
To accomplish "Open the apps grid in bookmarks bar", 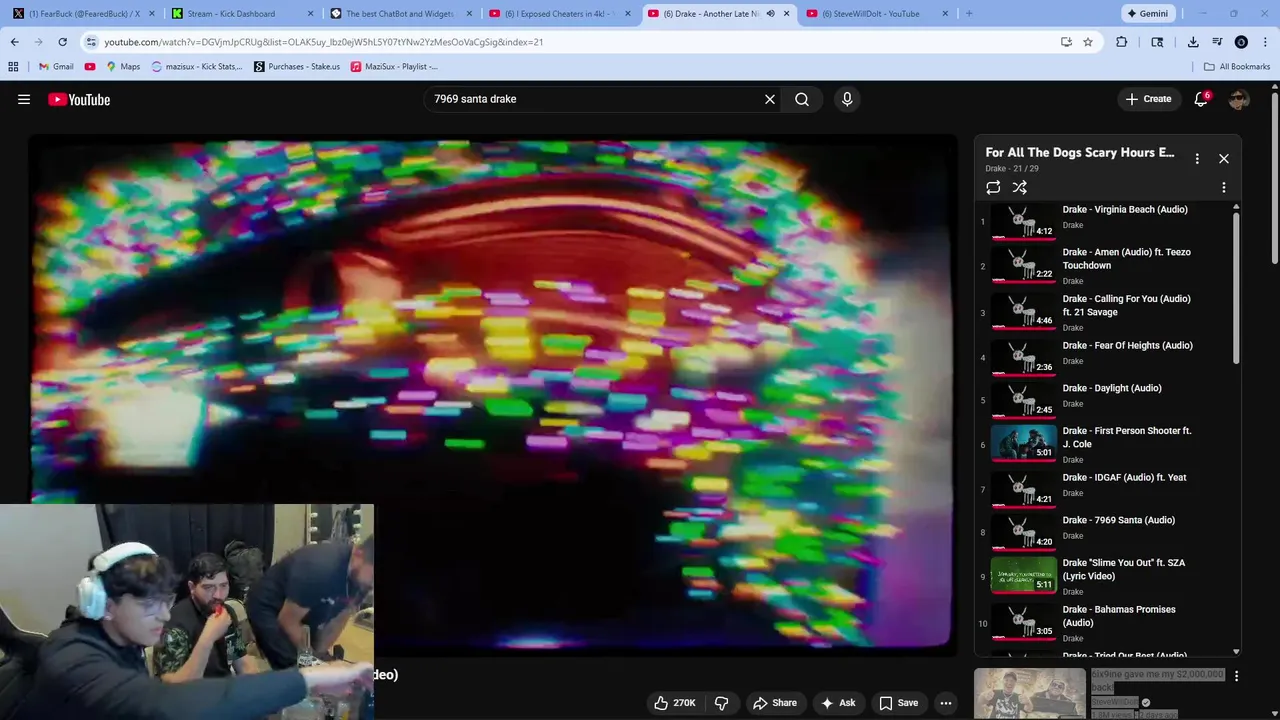I will [x=13, y=67].
